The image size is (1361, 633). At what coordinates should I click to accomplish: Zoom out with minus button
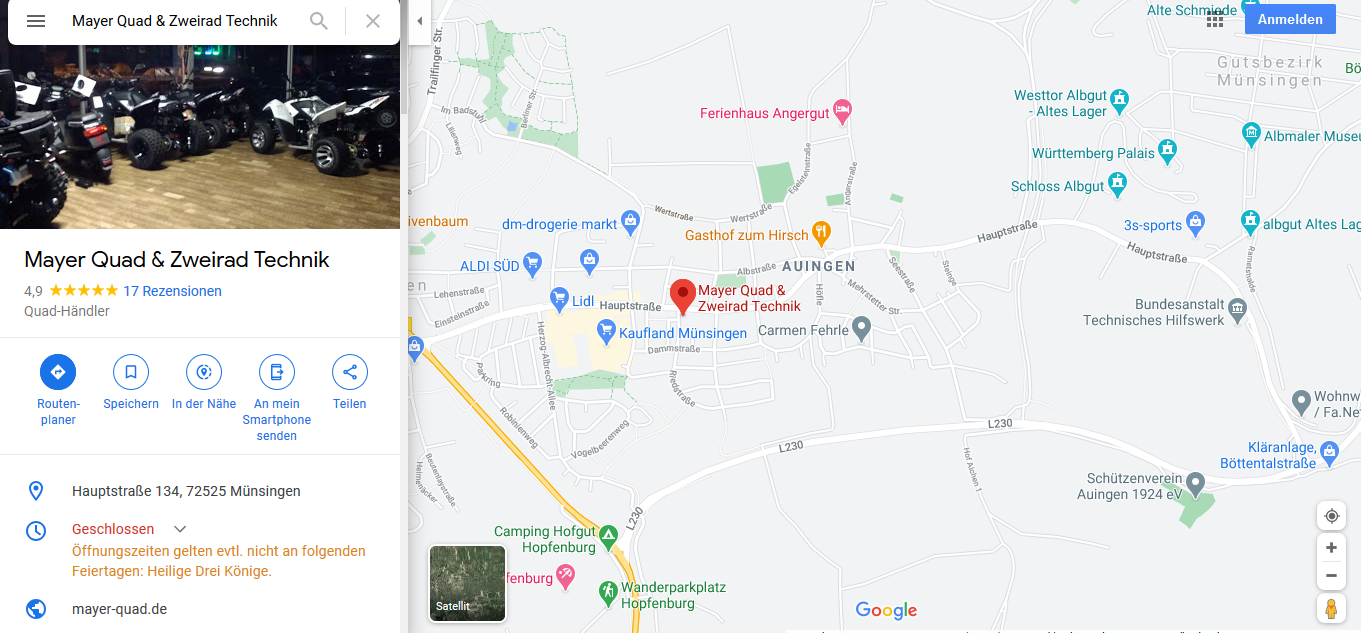(x=1331, y=576)
